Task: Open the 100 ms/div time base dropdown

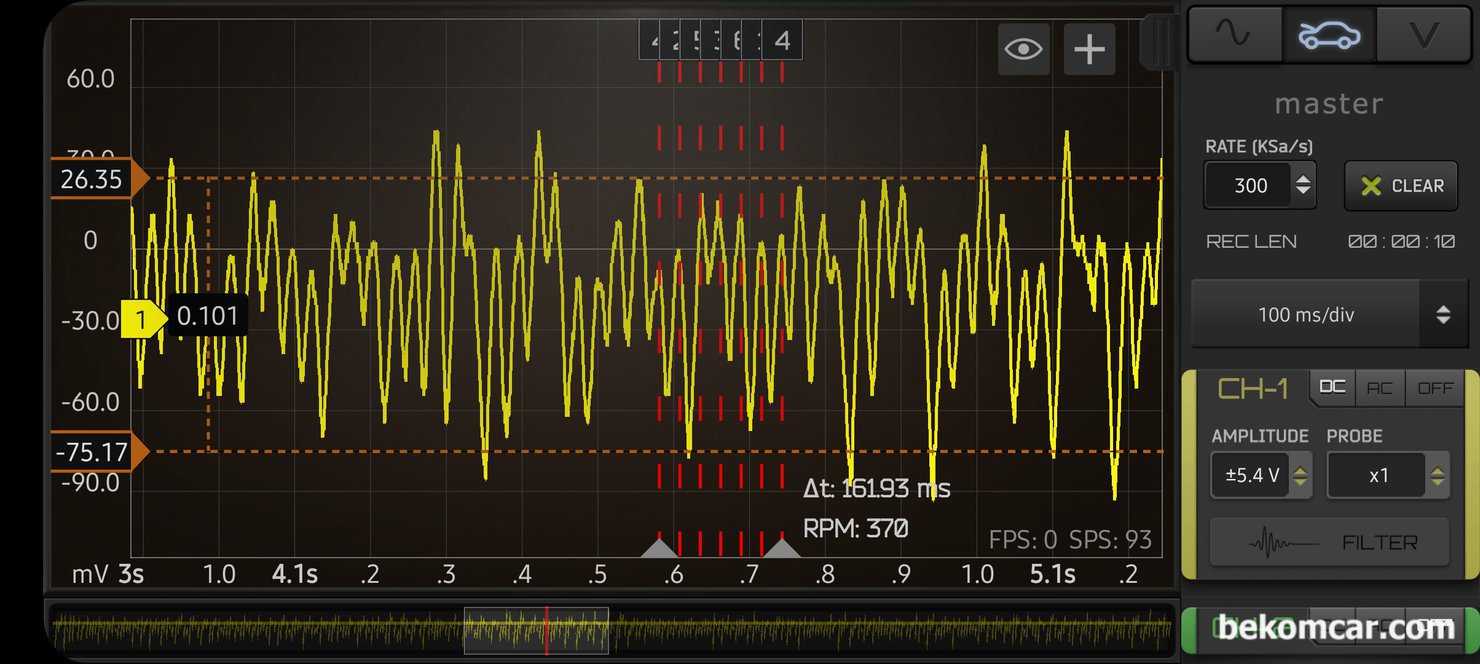Action: tap(1306, 315)
